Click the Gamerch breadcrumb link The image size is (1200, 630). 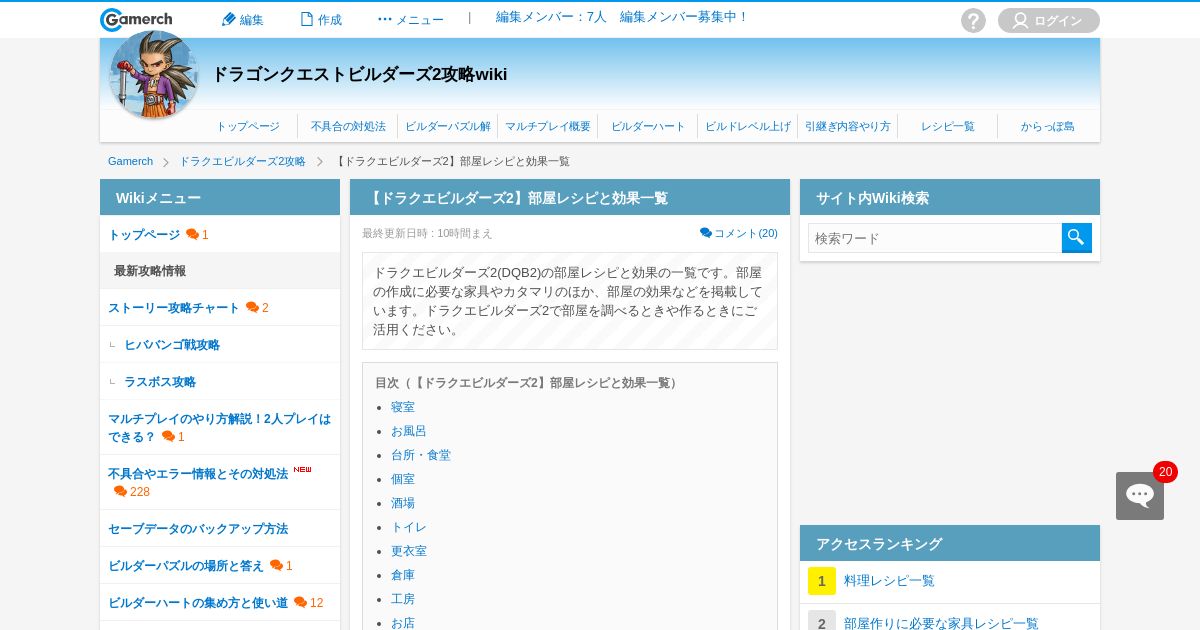pos(130,161)
